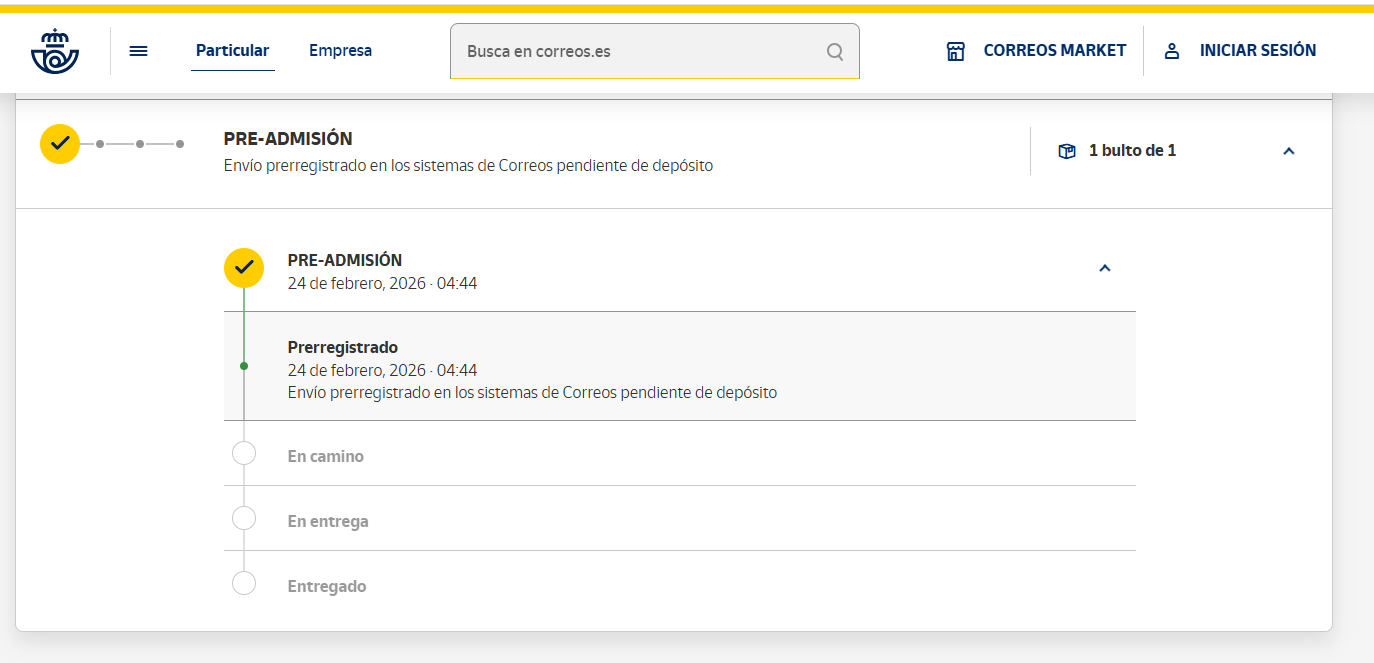This screenshot has height=663, width=1374.
Task: Click the package box icon
Action: point(1067,151)
